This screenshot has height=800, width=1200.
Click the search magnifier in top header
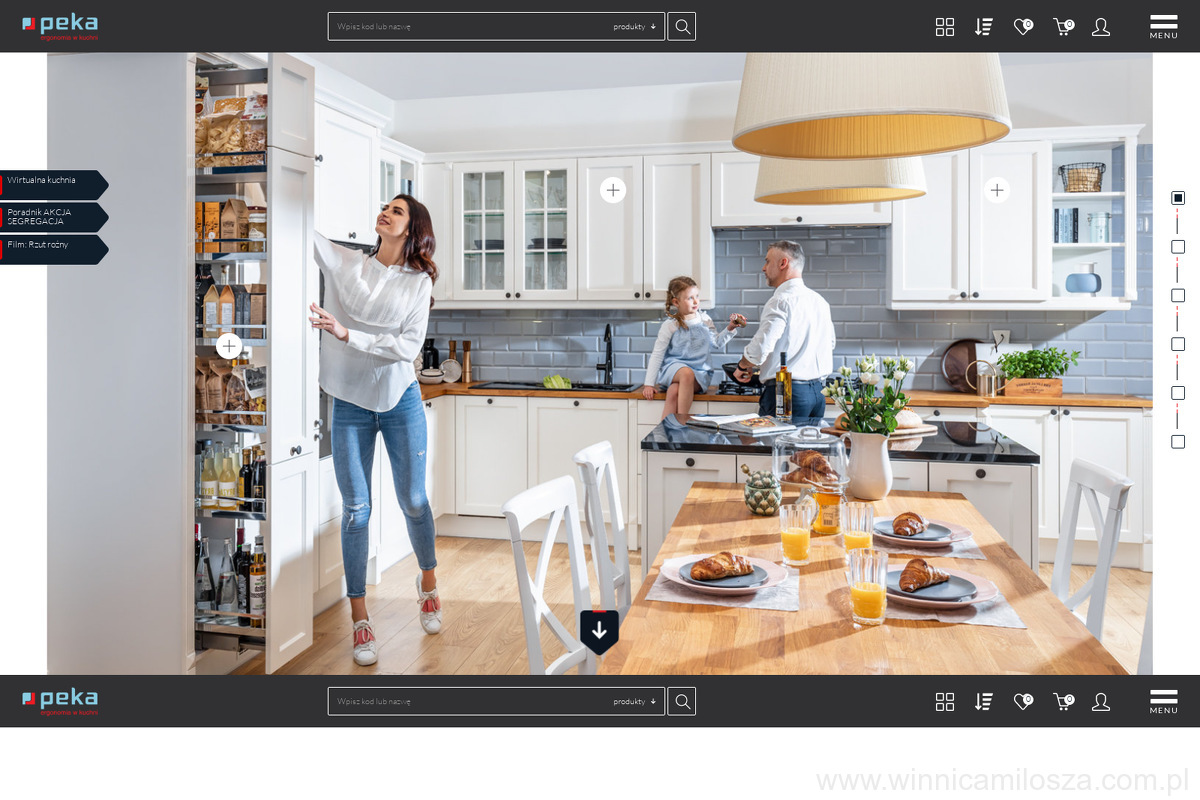click(682, 27)
